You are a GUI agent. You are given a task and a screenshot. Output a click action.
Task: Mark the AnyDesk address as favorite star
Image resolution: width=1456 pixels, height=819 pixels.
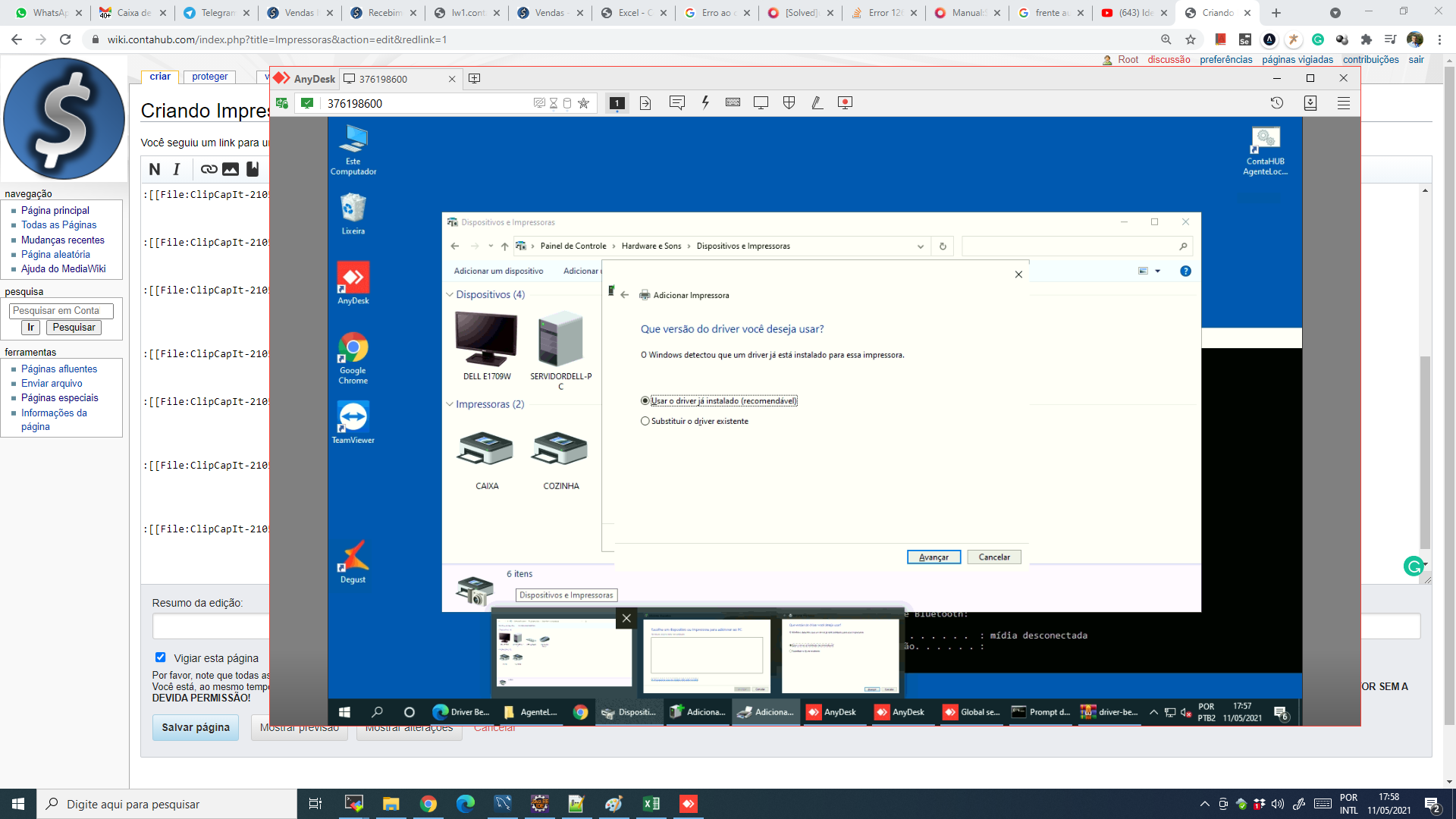pos(583,103)
